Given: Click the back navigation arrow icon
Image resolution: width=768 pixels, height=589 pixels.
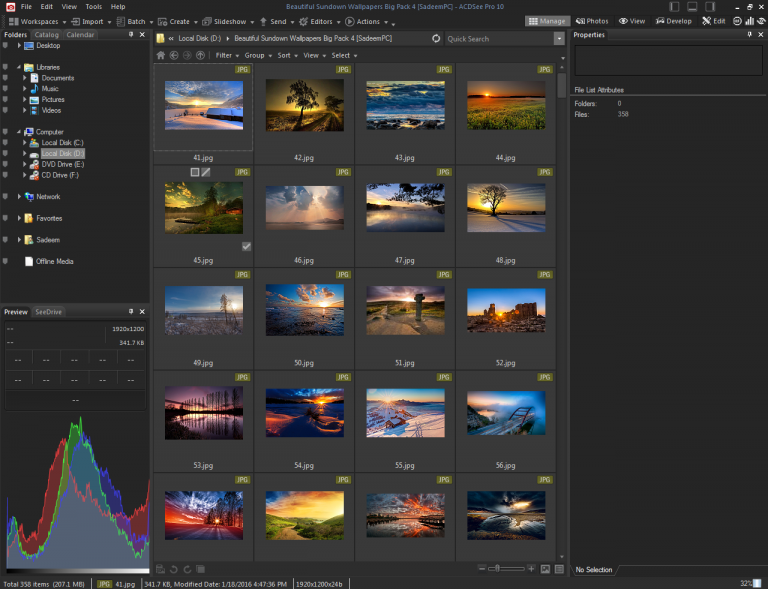Looking at the screenshot, I should pyautogui.click(x=174, y=55).
